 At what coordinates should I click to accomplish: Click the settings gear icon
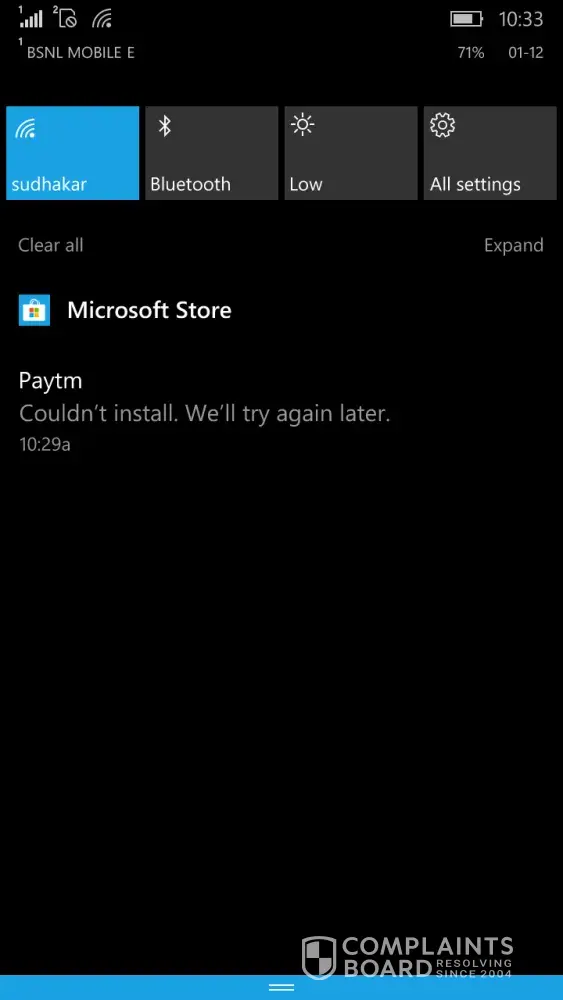coord(442,125)
